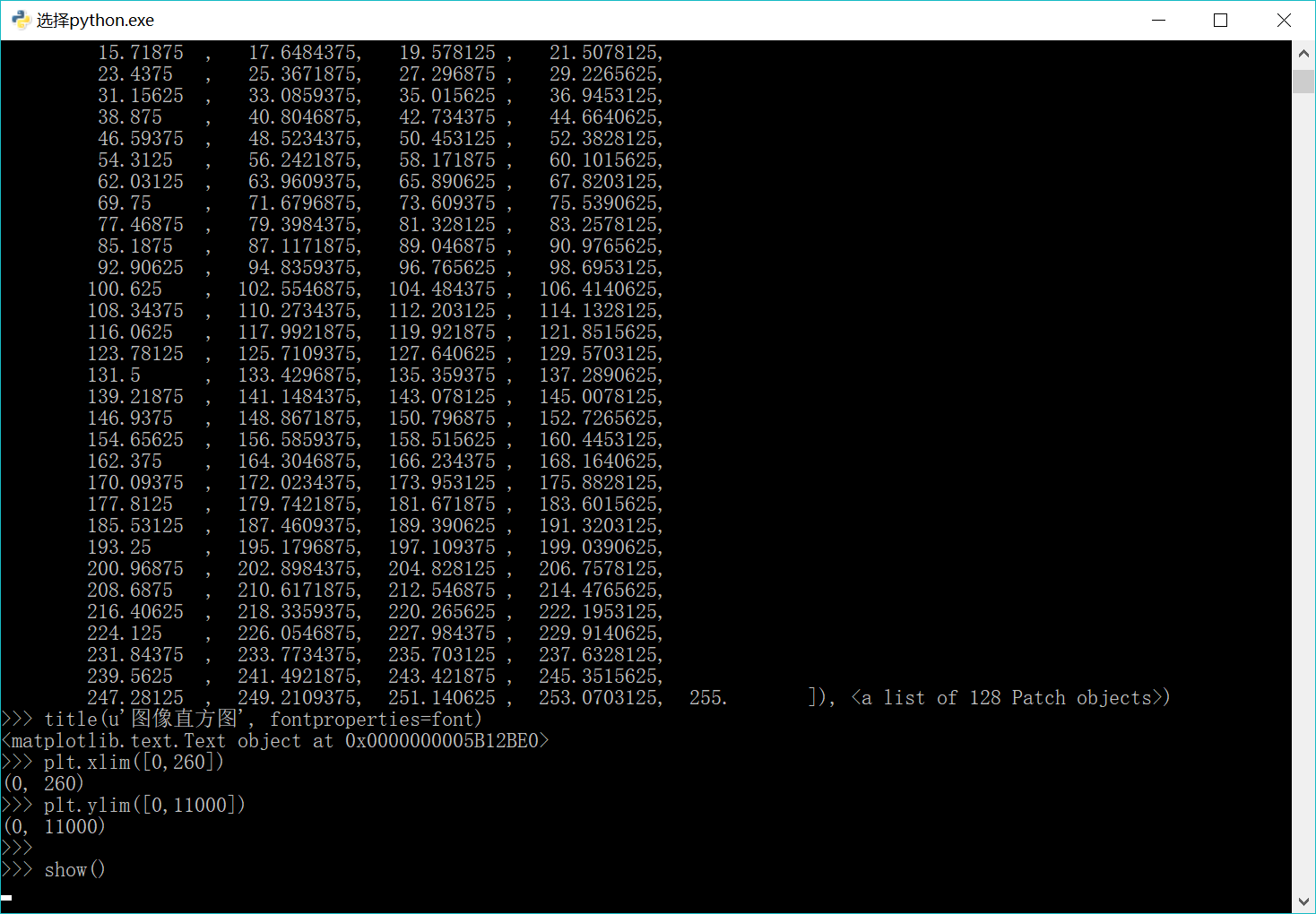
Task: Click the value 193.25
Action: (x=119, y=547)
